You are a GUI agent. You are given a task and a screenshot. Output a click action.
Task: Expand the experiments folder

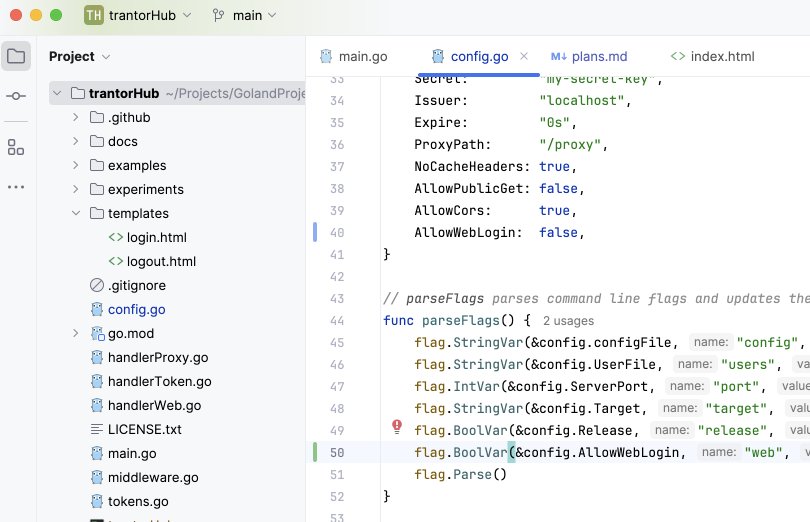75,189
